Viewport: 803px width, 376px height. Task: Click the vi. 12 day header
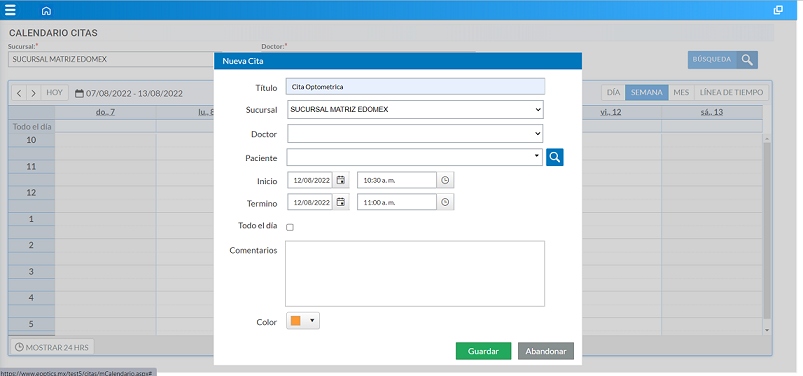(610, 112)
